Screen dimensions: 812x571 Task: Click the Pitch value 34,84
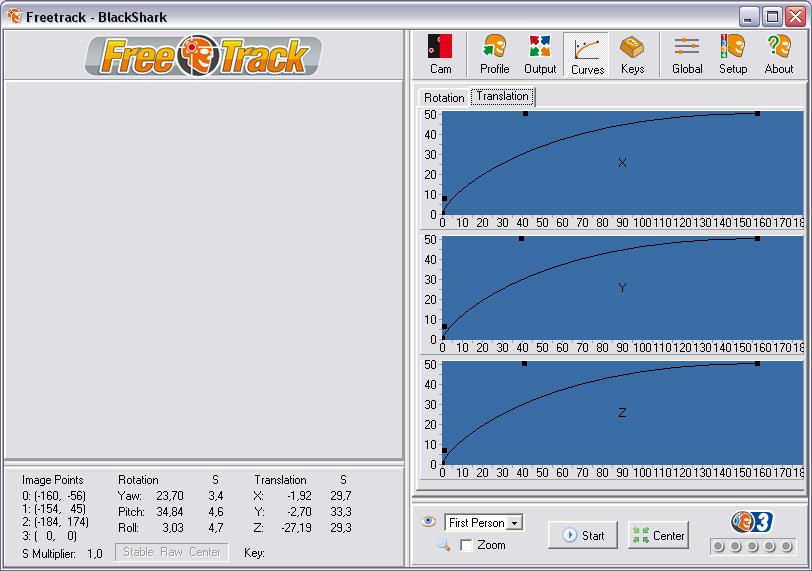coord(170,511)
